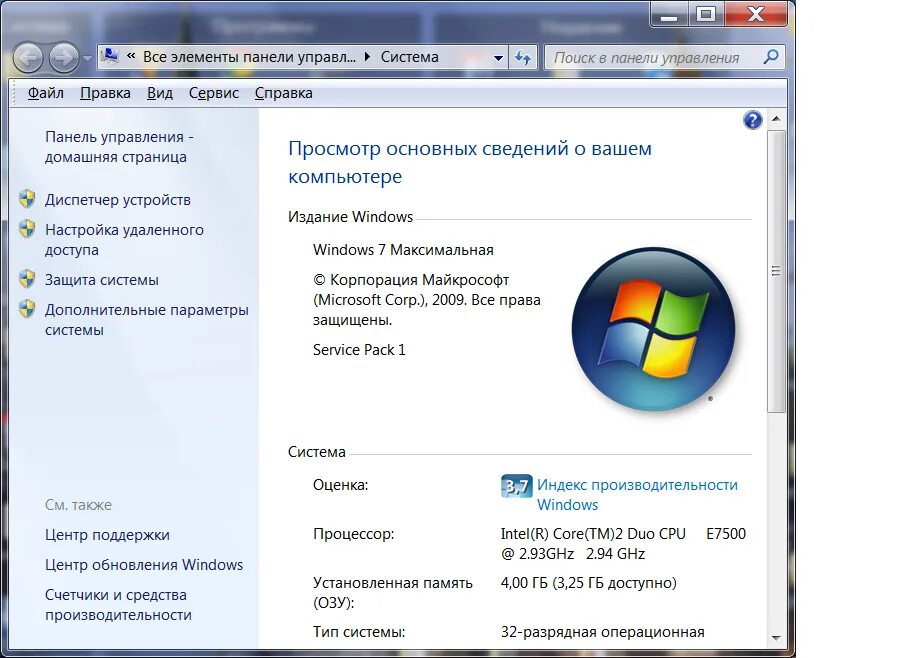Open 'Центр поддержки' link
Screen dimensions: 900x658
pos(107,535)
